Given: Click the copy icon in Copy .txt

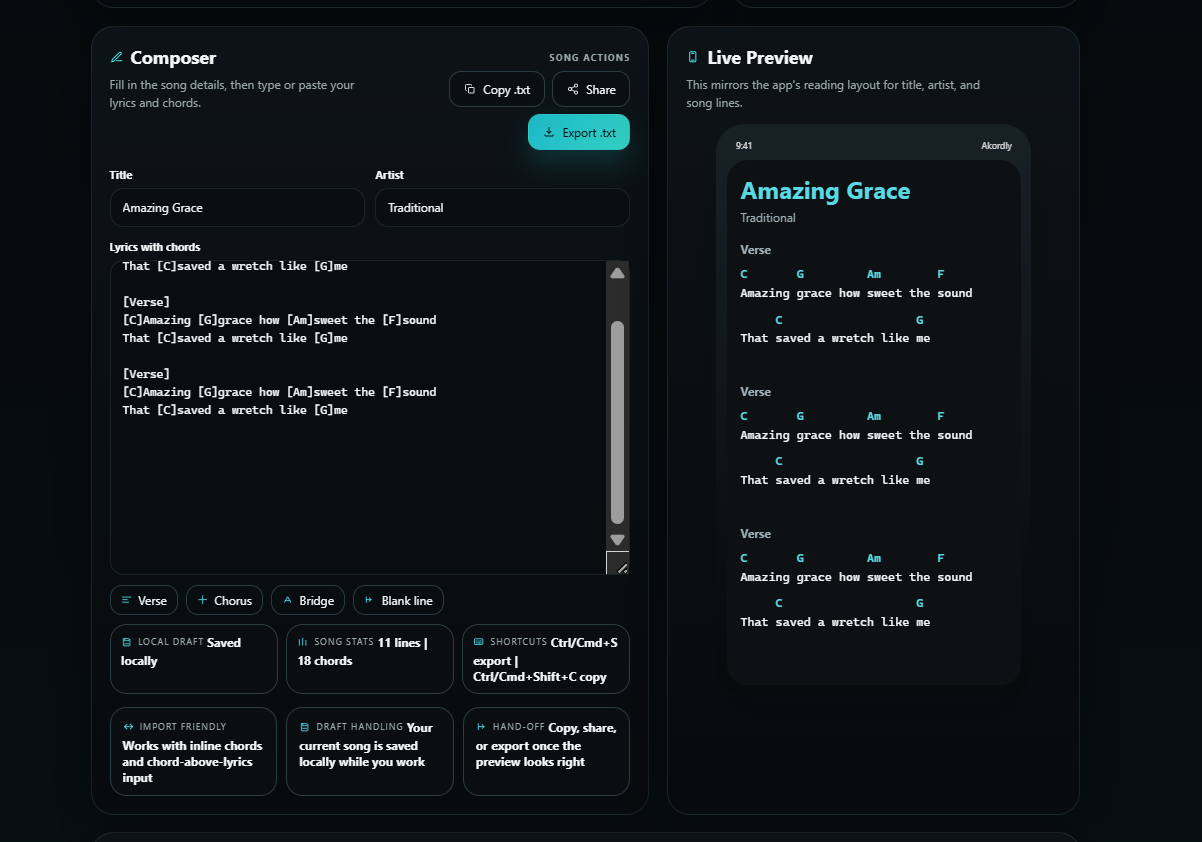Looking at the screenshot, I should coord(470,89).
